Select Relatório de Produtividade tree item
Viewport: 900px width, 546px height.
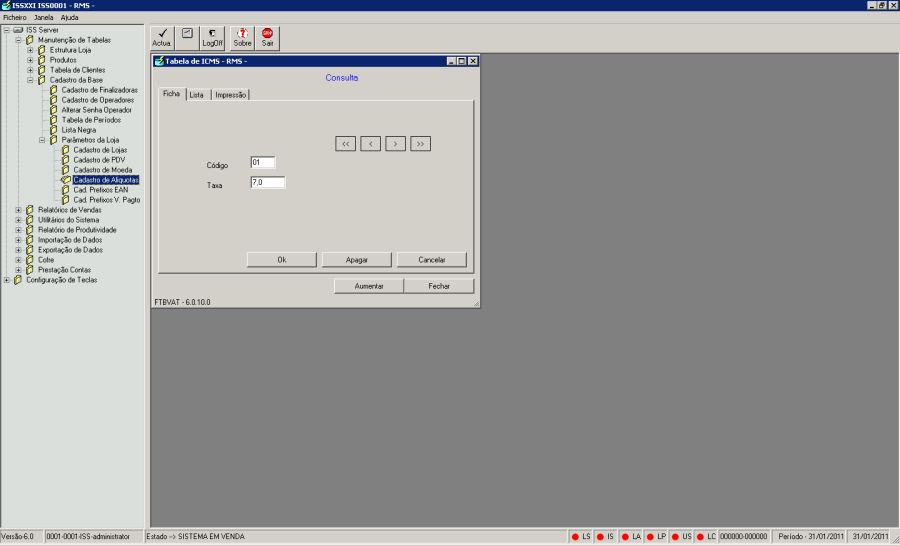click(x=77, y=230)
